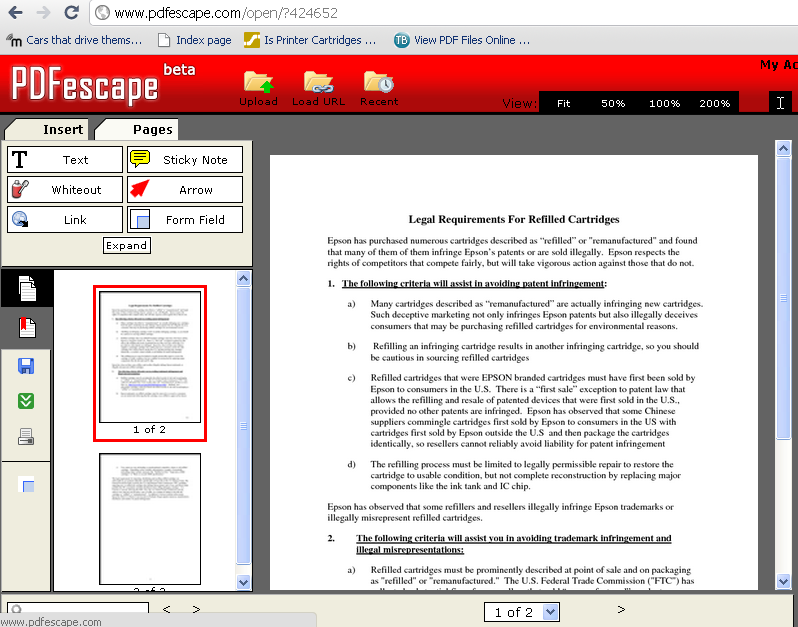Click the Fit view button

tap(564, 103)
